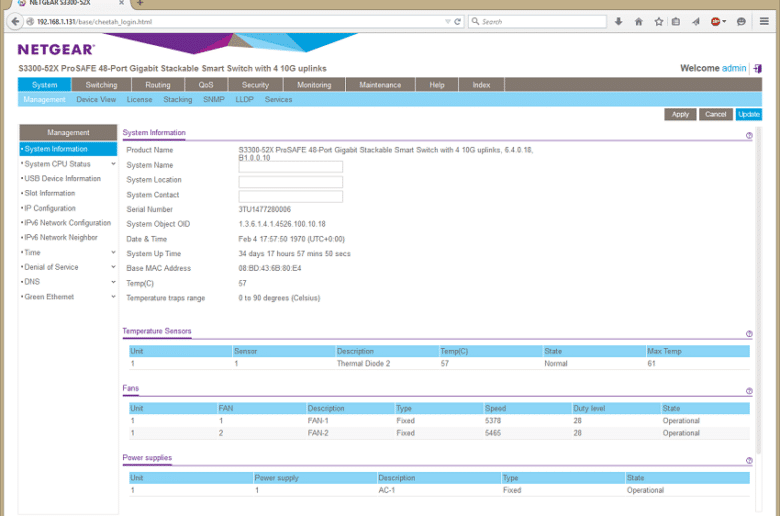Open the Maintenance tab
Image resolution: width=780 pixels, height=516 pixels.
[380, 85]
